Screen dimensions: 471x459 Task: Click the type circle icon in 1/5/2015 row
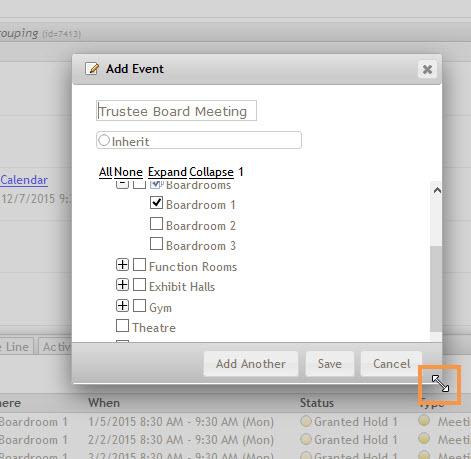tap(424, 421)
